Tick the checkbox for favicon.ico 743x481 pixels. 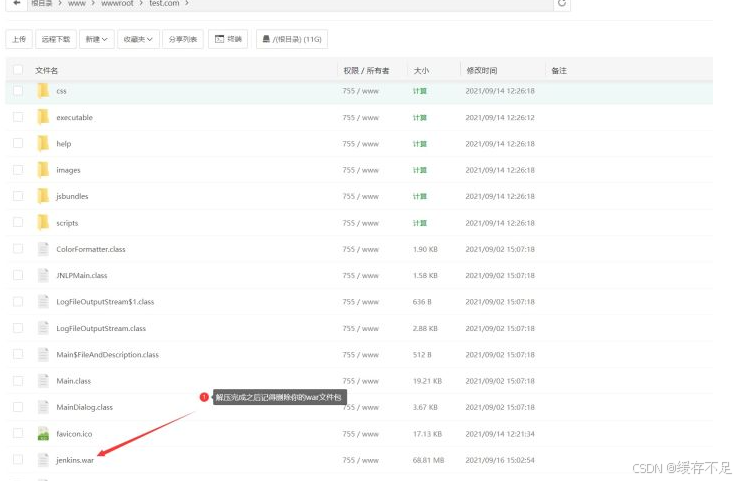click(18, 433)
